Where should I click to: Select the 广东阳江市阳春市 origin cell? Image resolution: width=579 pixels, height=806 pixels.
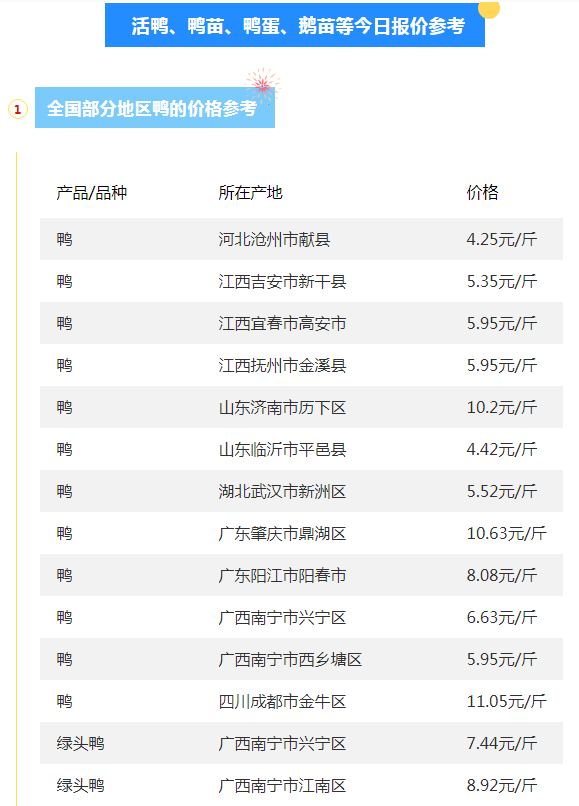click(x=282, y=576)
